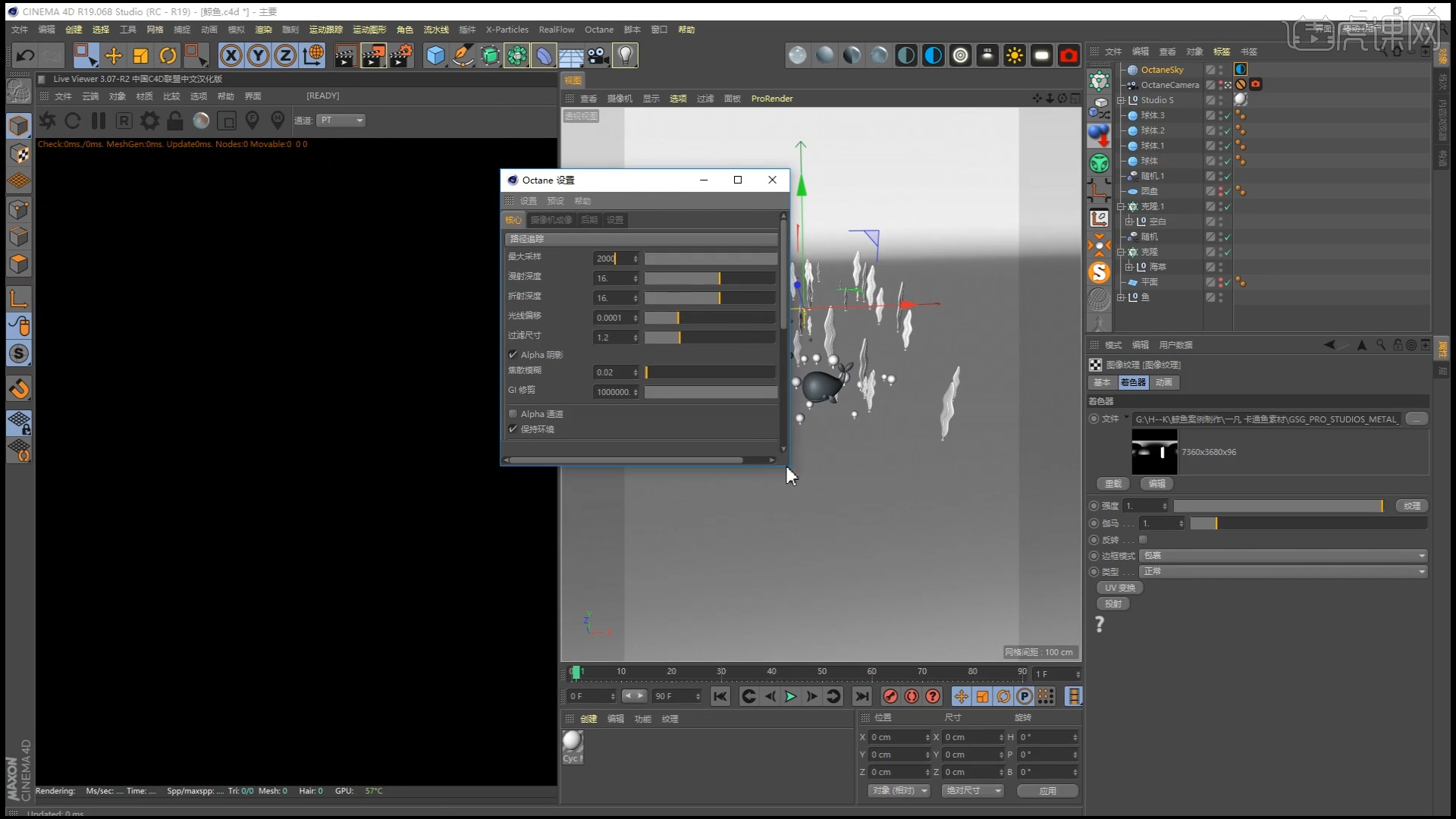Image resolution: width=1456 pixels, height=819 pixels.
Task: Click the 过滤尺寸 slider
Action: (711, 337)
